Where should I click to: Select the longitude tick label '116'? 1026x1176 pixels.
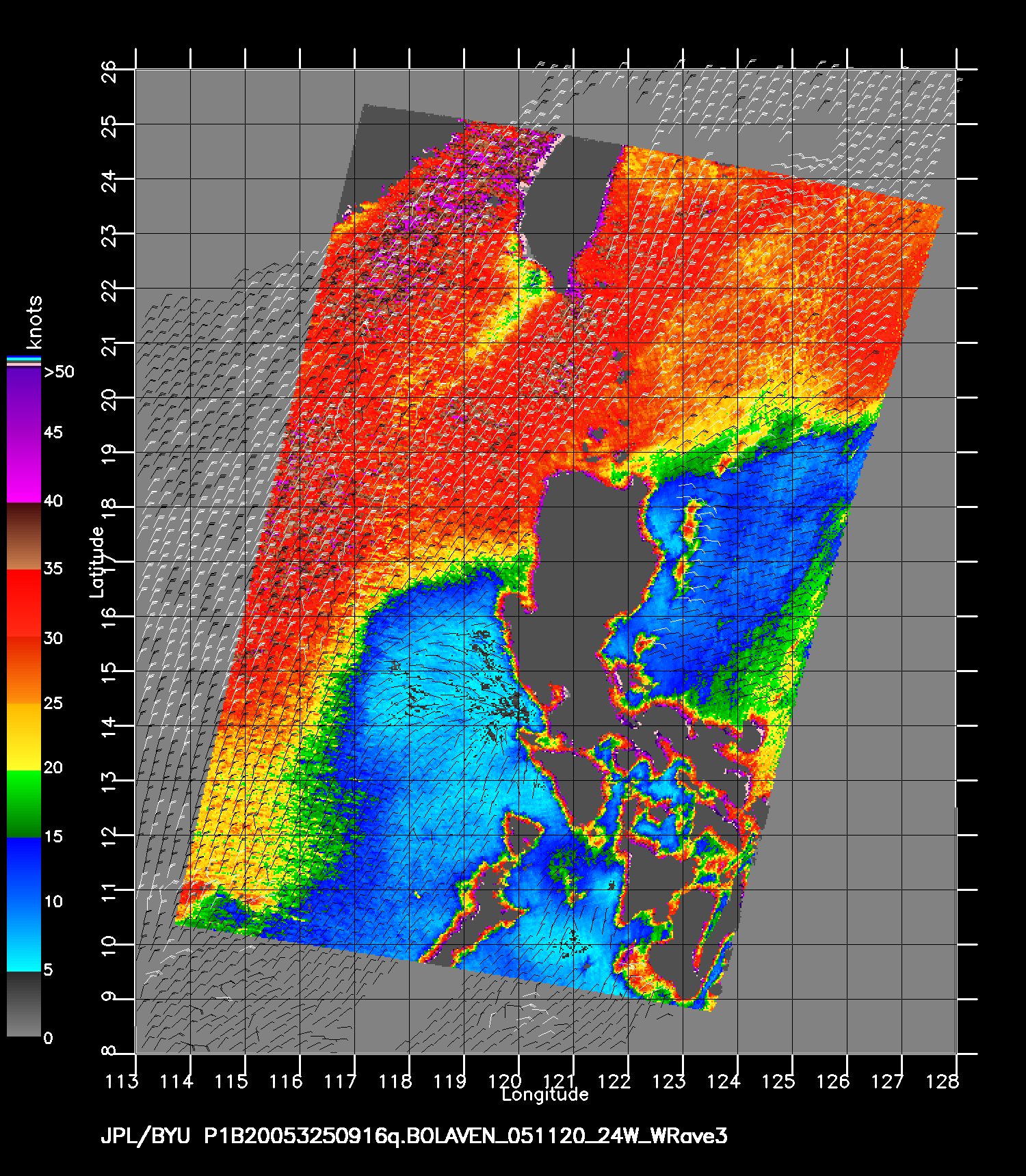tap(286, 1082)
